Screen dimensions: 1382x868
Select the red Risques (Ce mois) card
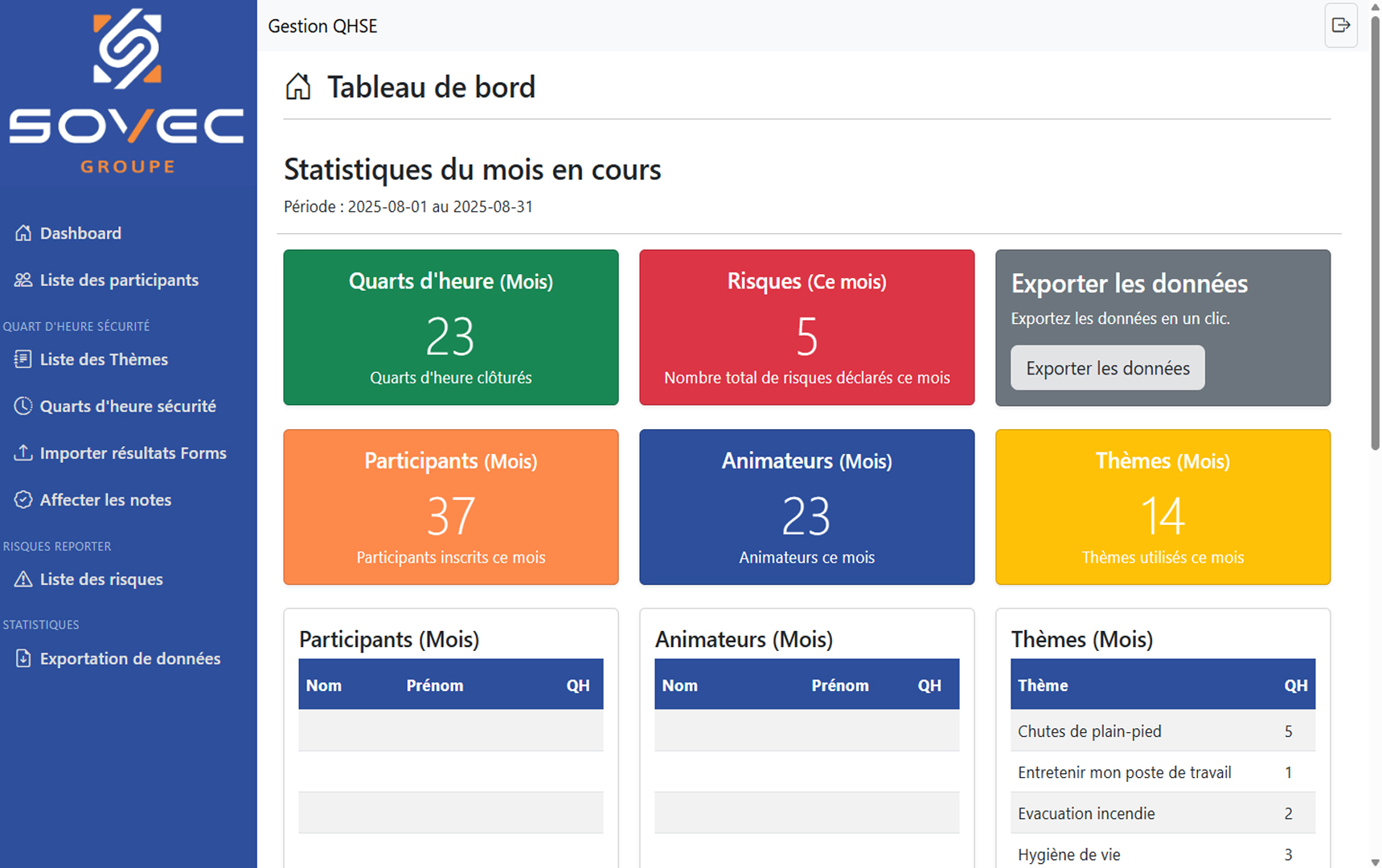click(806, 327)
